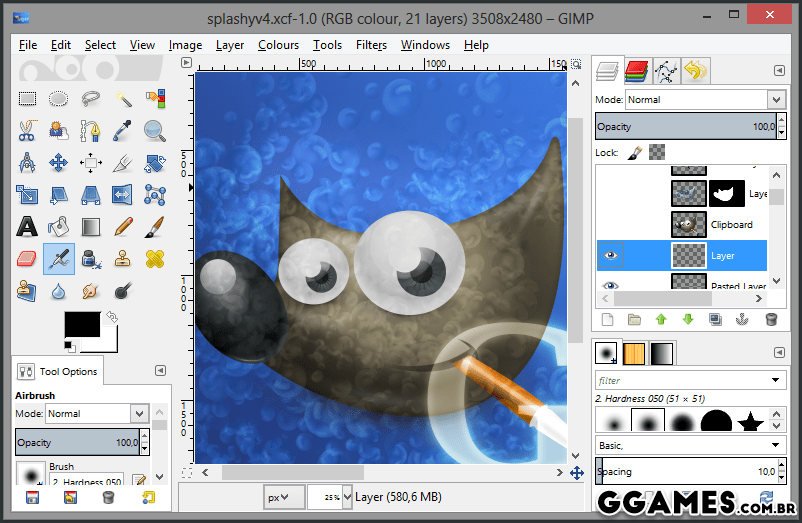Activate the Paths tool
802x523 pixels.
point(91,130)
